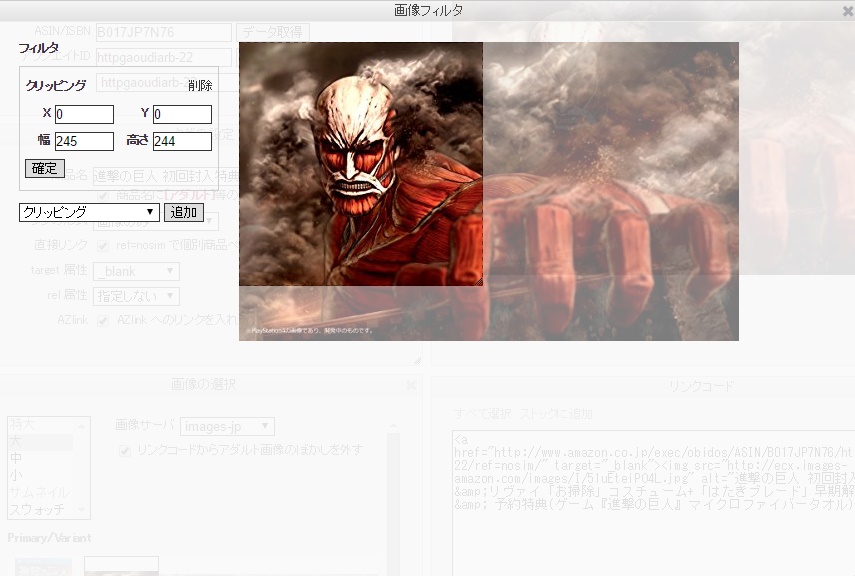This screenshot has height=576, width=855.
Task: Click inside the リンクコード text area
Action: [654, 503]
